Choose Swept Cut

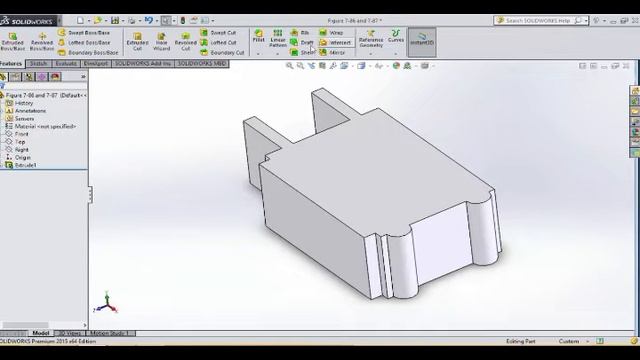point(218,33)
